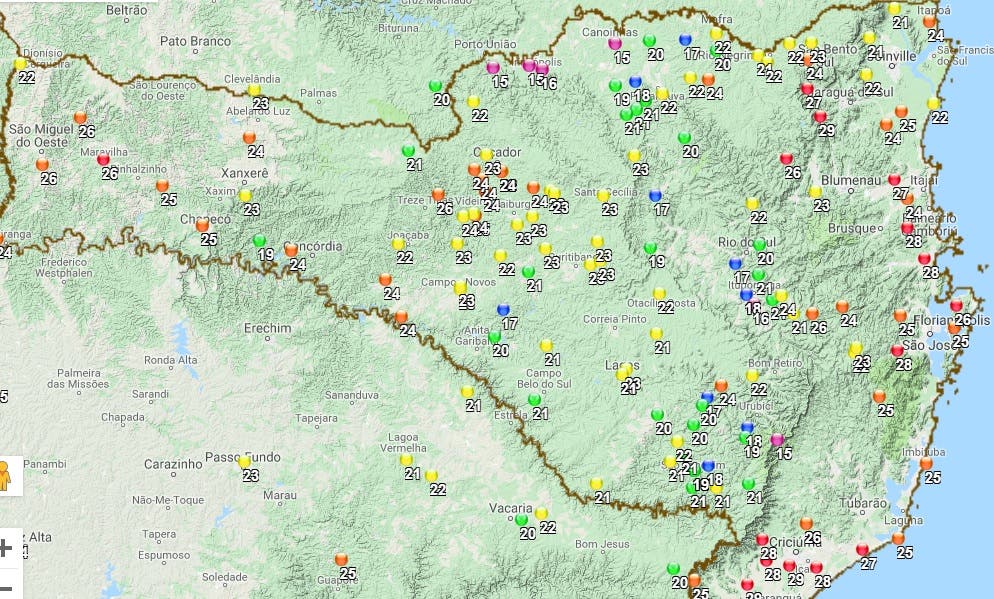Click the blue 17 marker near Campos Novos
The image size is (994, 599).
point(503,310)
